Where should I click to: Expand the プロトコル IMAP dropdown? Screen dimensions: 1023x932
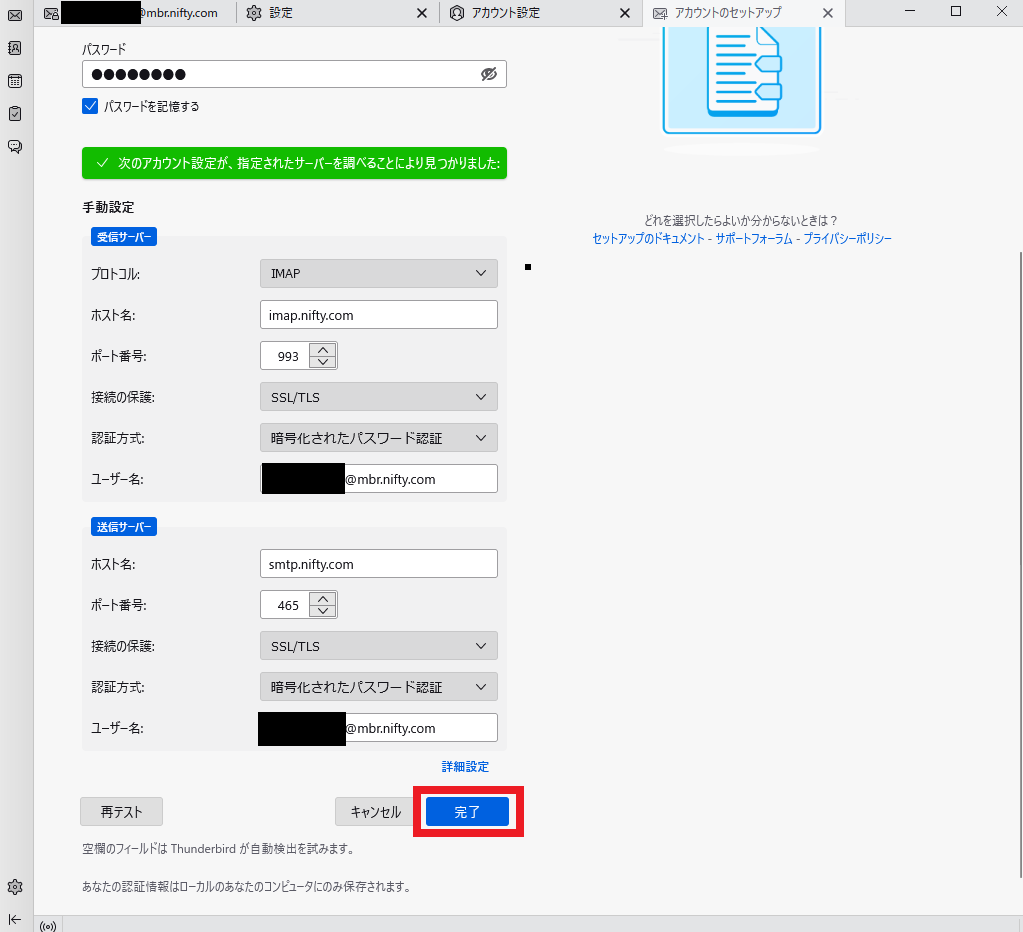click(x=378, y=273)
